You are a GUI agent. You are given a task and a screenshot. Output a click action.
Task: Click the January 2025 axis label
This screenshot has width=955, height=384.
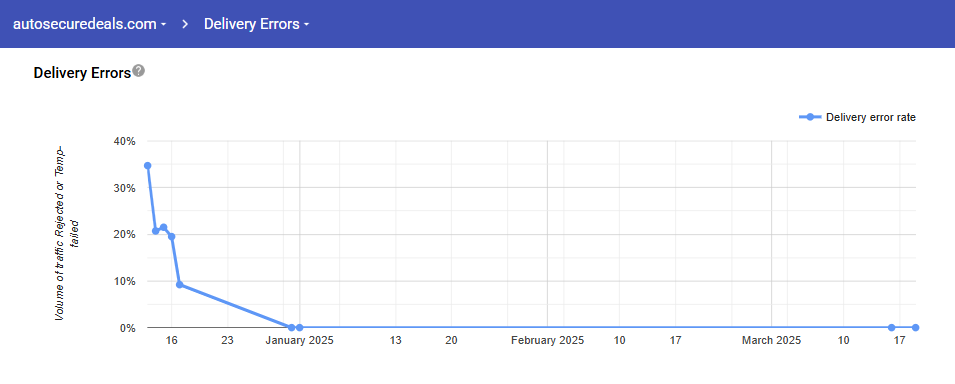point(300,341)
